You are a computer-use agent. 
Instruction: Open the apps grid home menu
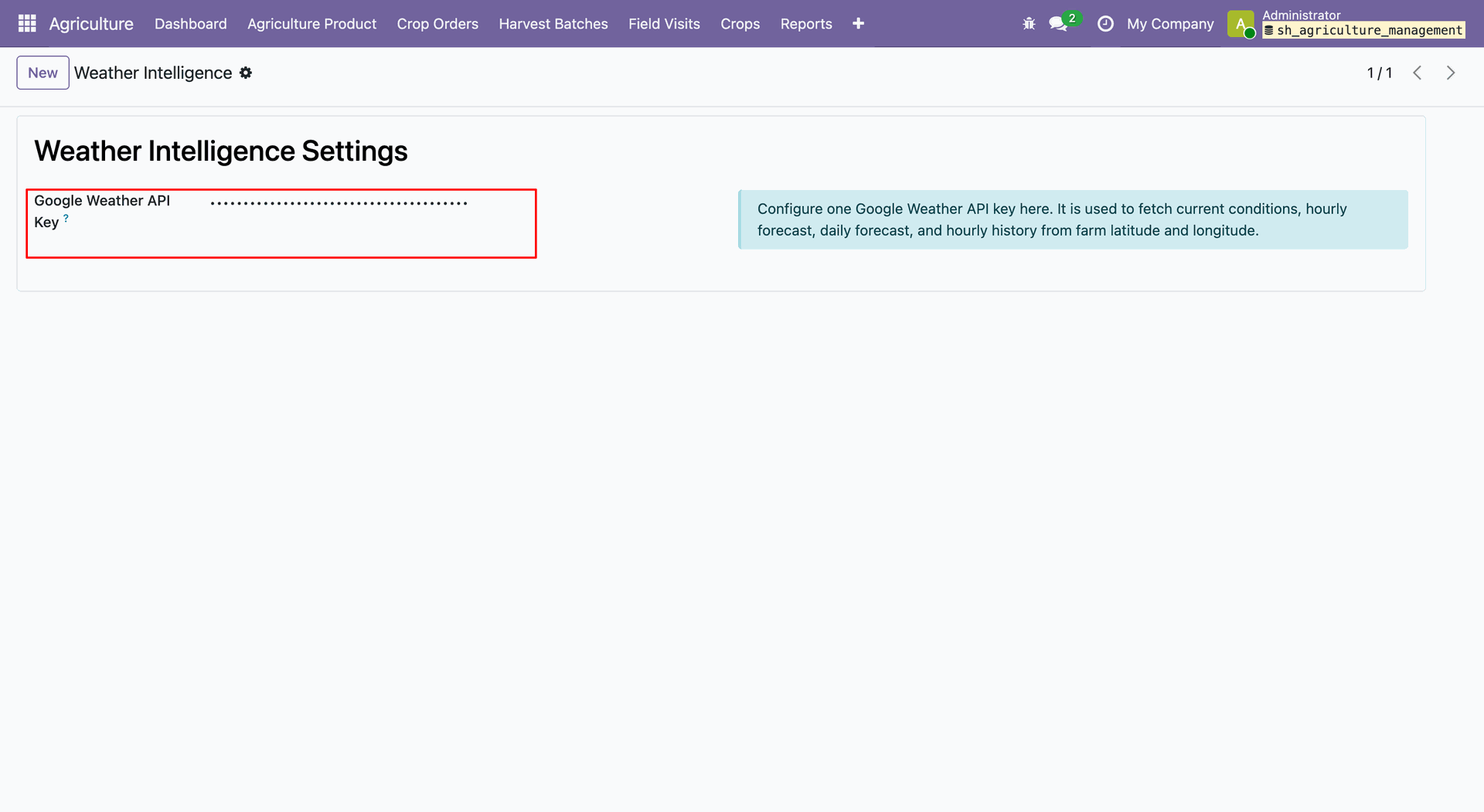(27, 24)
